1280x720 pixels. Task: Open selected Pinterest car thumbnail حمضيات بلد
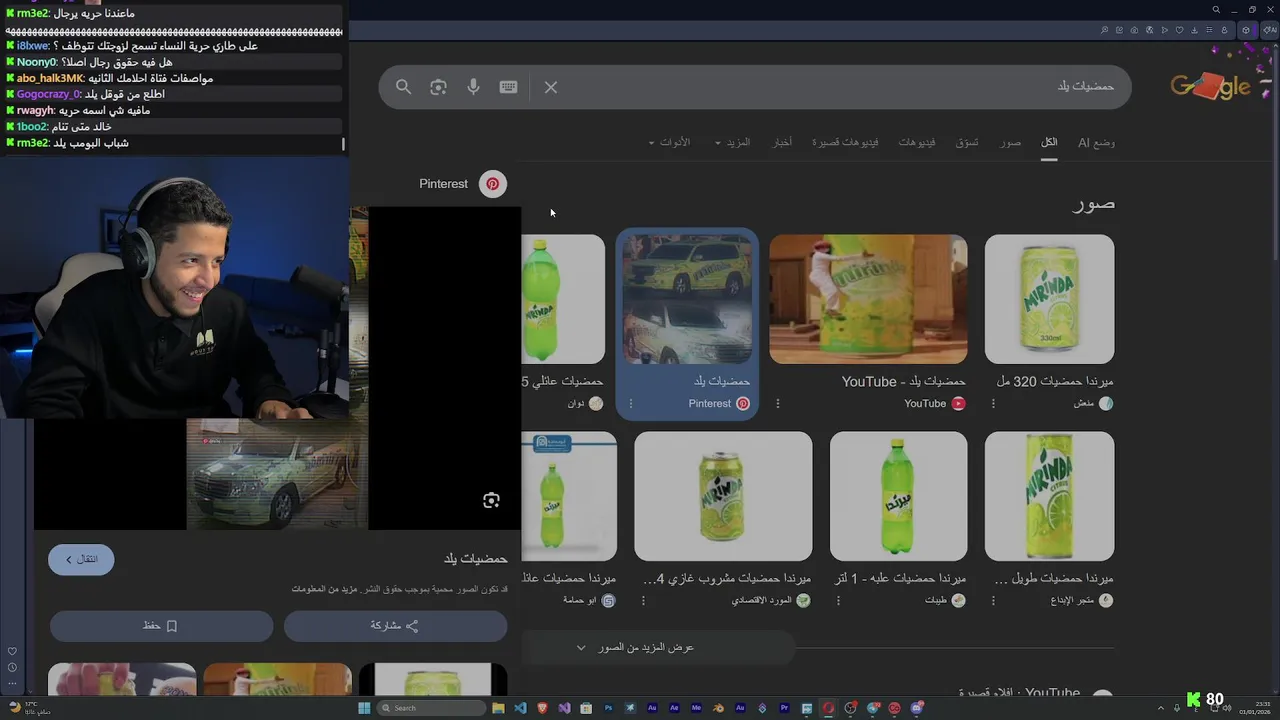pos(687,299)
